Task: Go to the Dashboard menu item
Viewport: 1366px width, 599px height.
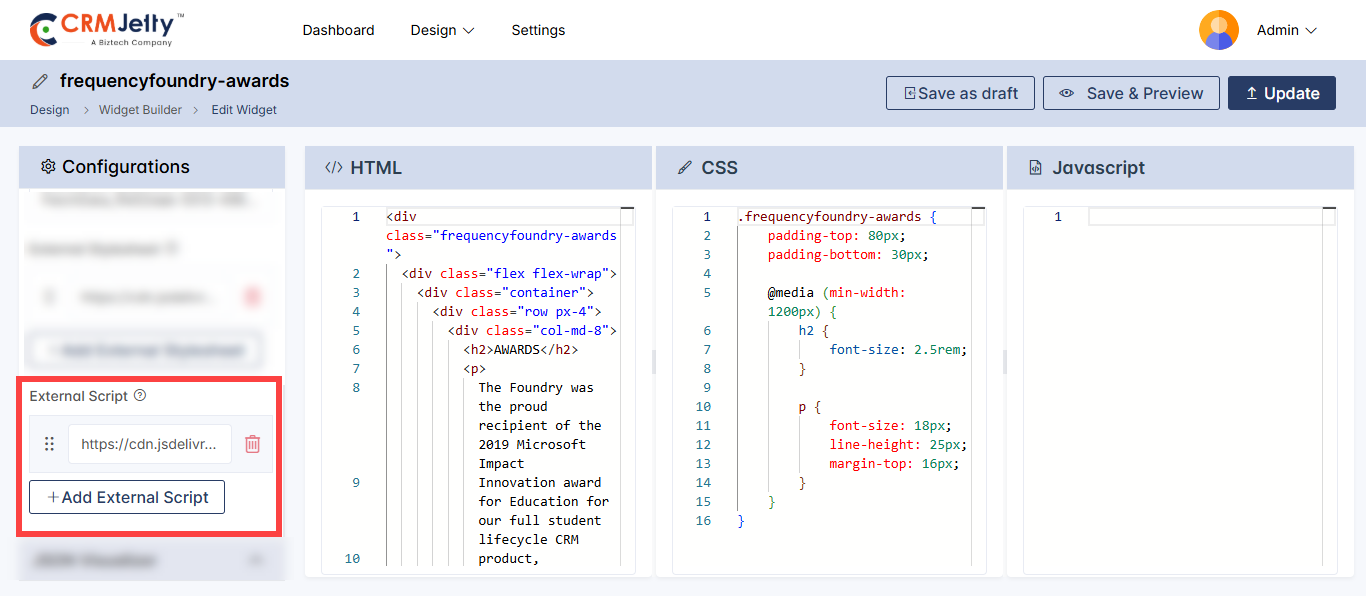Action: [x=338, y=30]
